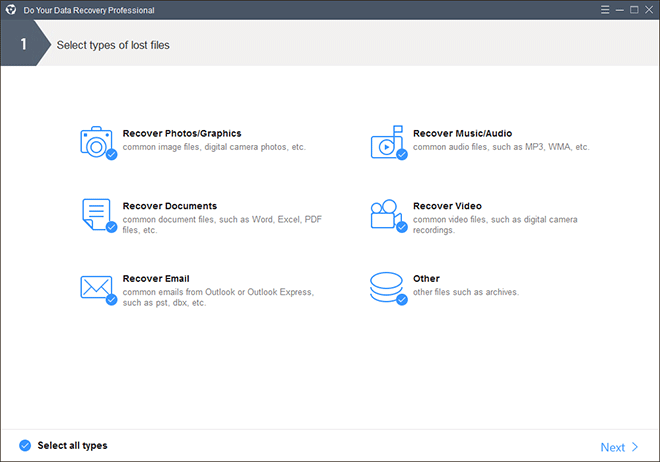660x462 pixels.
Task: Click the music player icon for Audio recovery
Action: [x=386, y=142]
